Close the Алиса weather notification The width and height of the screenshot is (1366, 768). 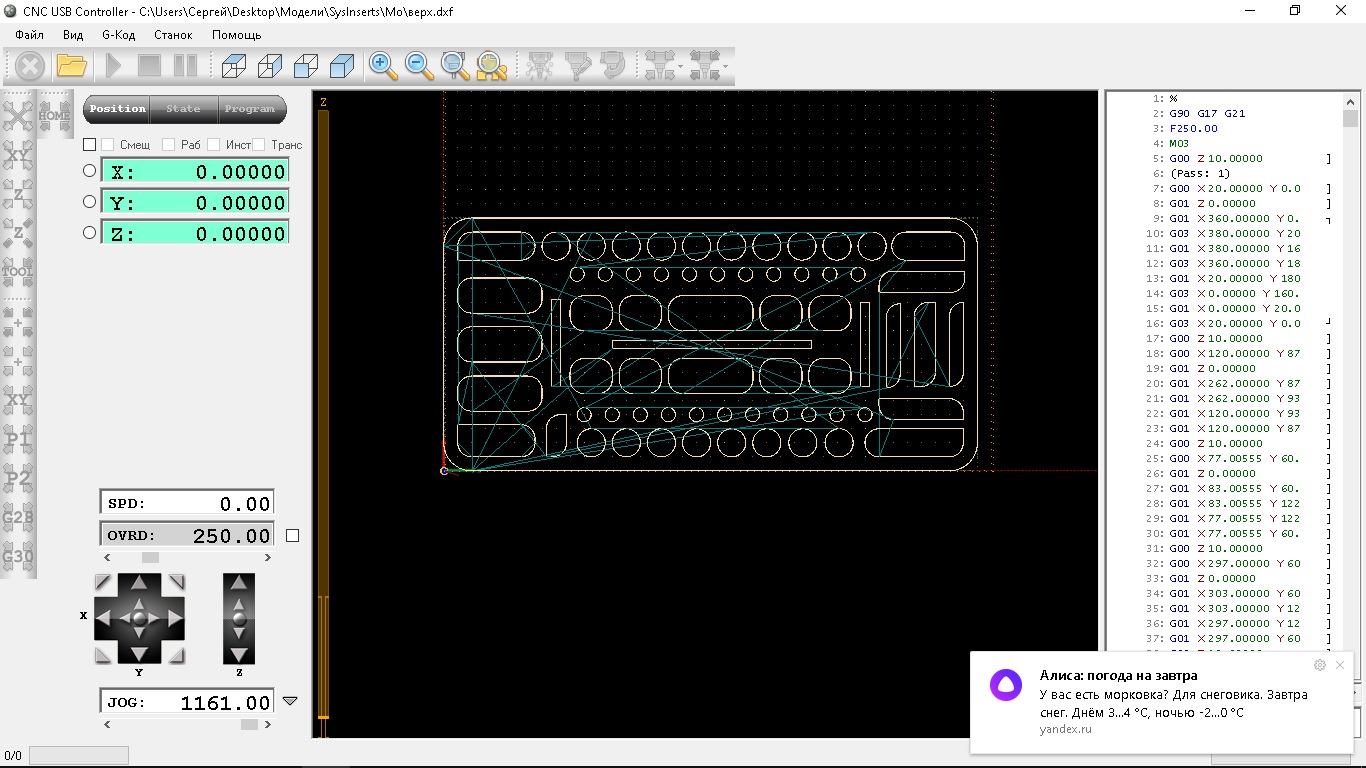click(1340, 665)
